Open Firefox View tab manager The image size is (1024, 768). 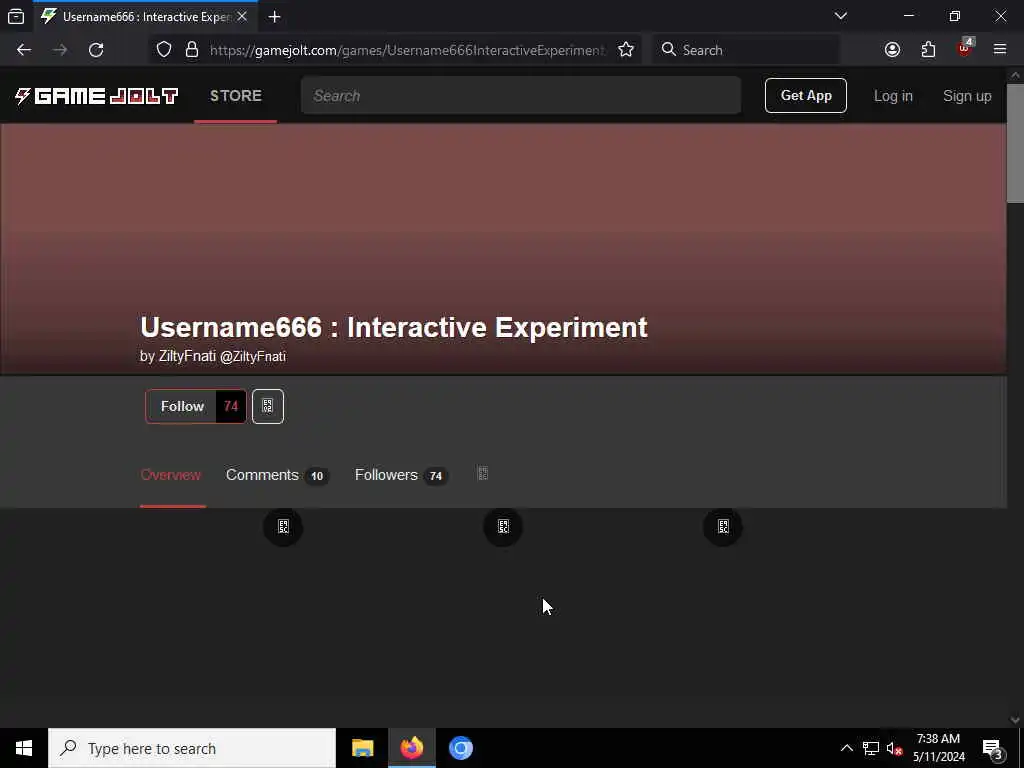[x=16, y=16]
